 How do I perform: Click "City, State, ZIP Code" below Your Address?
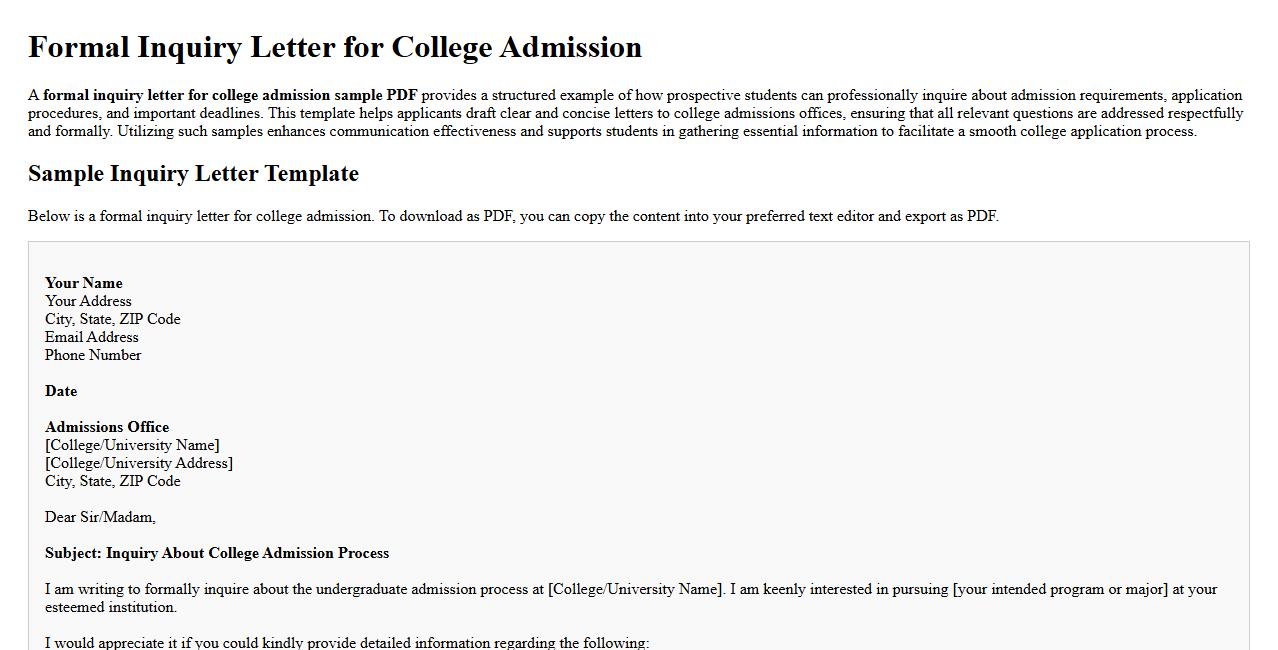113,319
